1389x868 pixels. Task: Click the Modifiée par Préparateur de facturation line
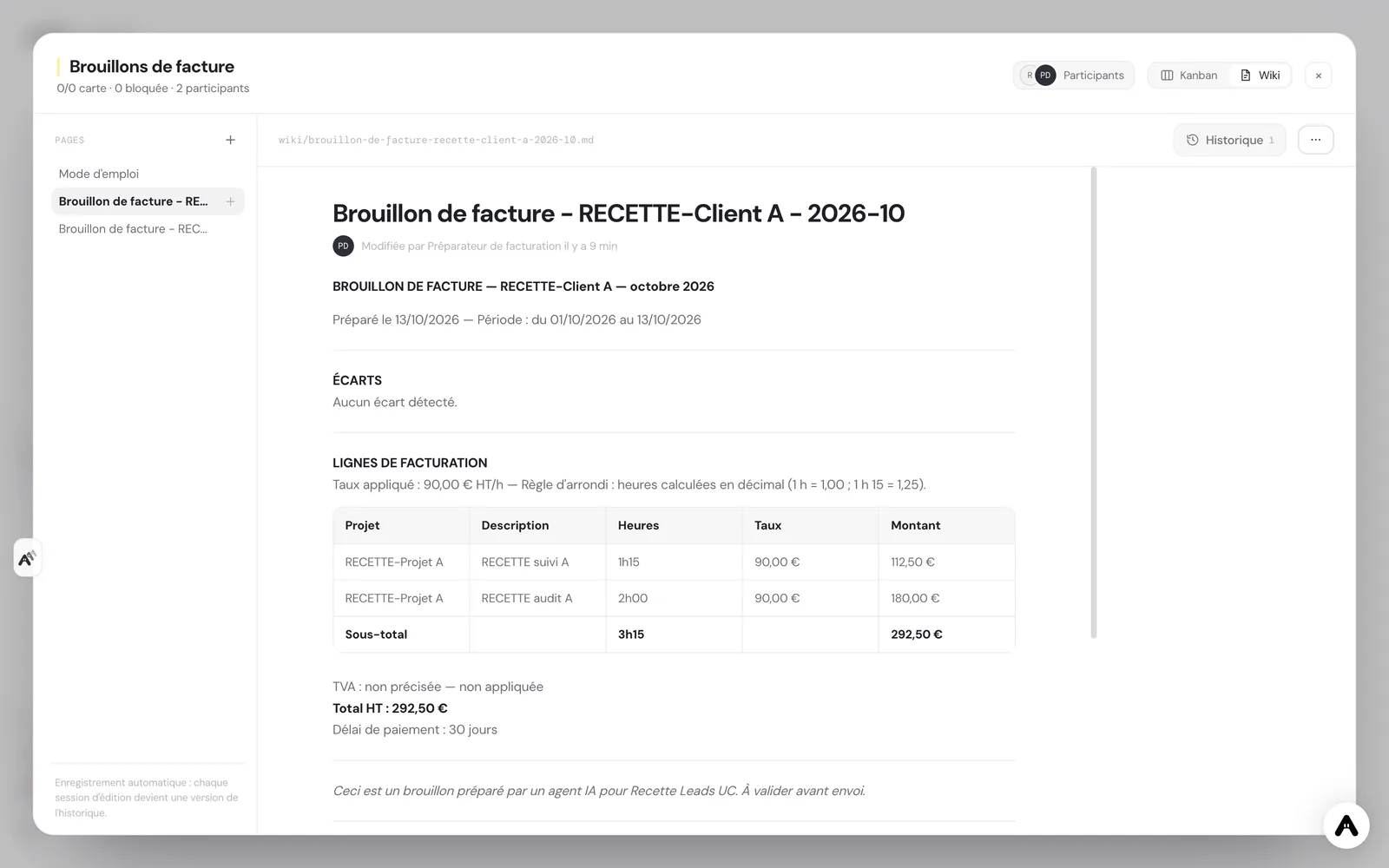click(489, 247)
